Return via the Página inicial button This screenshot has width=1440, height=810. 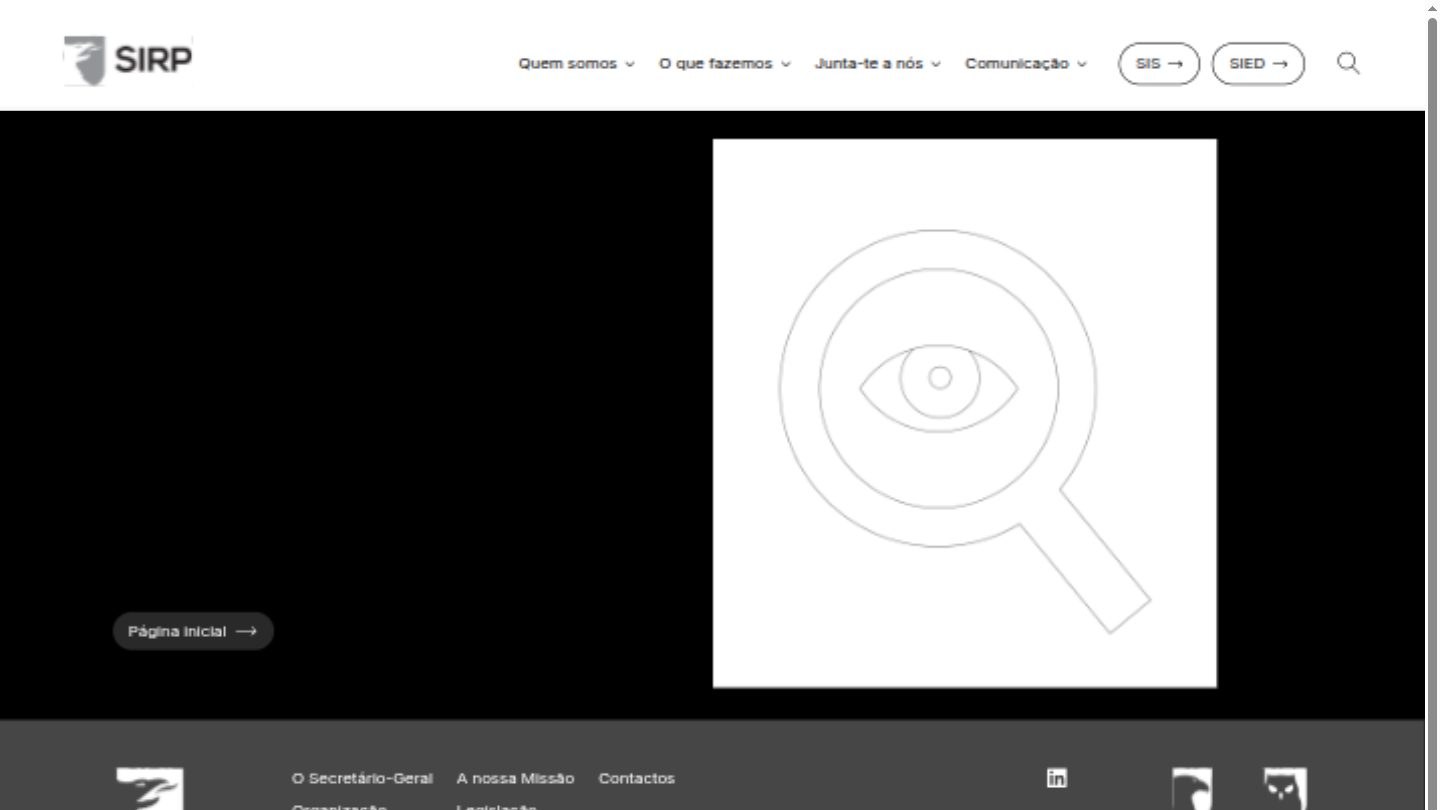[193, 631]
